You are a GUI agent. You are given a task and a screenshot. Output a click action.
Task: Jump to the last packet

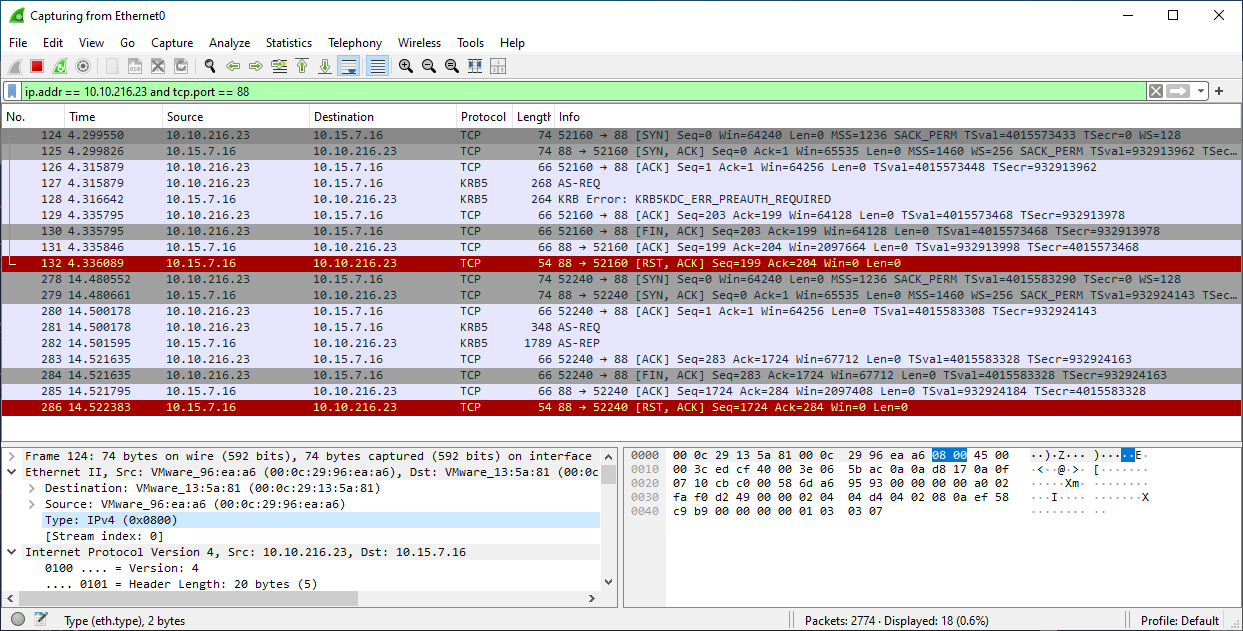click(325, 66)
